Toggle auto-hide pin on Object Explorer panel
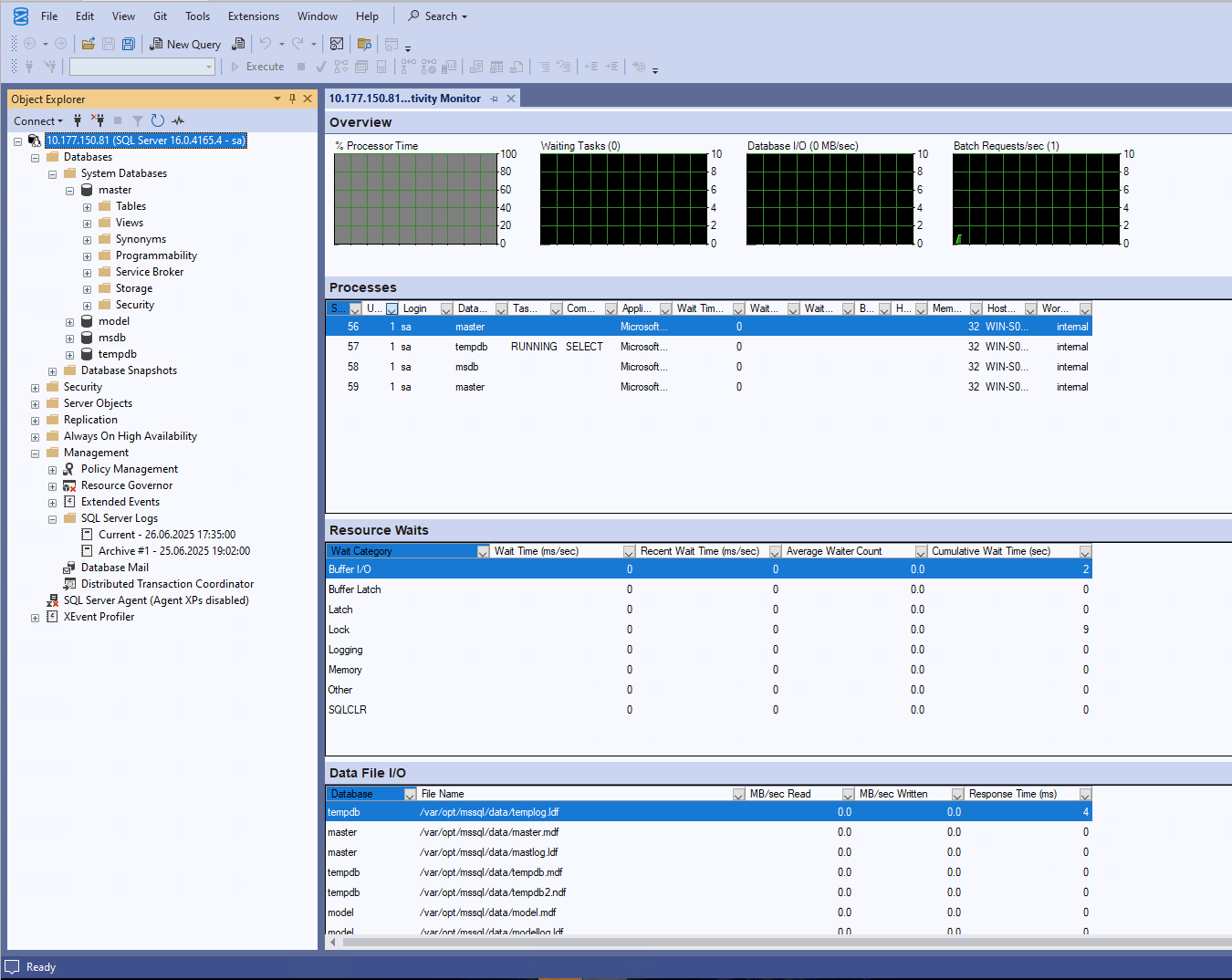1232x980 pixels. pos(292,99)
